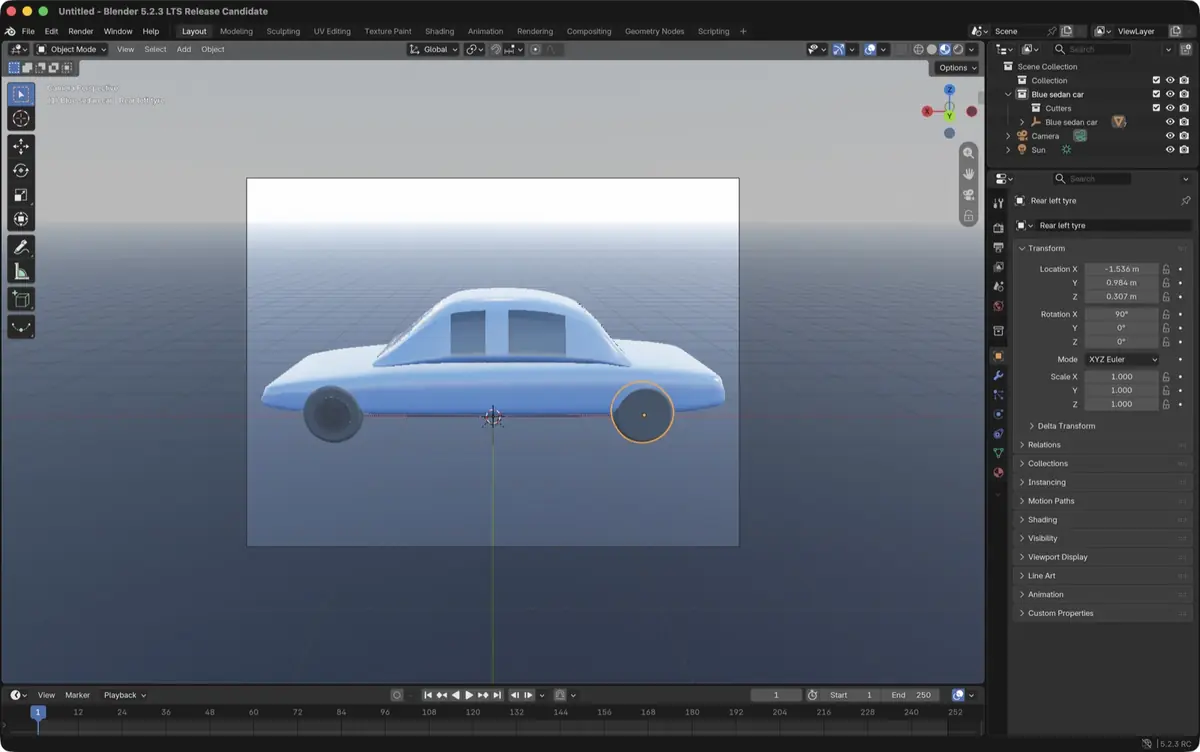Open the Object Data green triangle tab

click(998, 453)
